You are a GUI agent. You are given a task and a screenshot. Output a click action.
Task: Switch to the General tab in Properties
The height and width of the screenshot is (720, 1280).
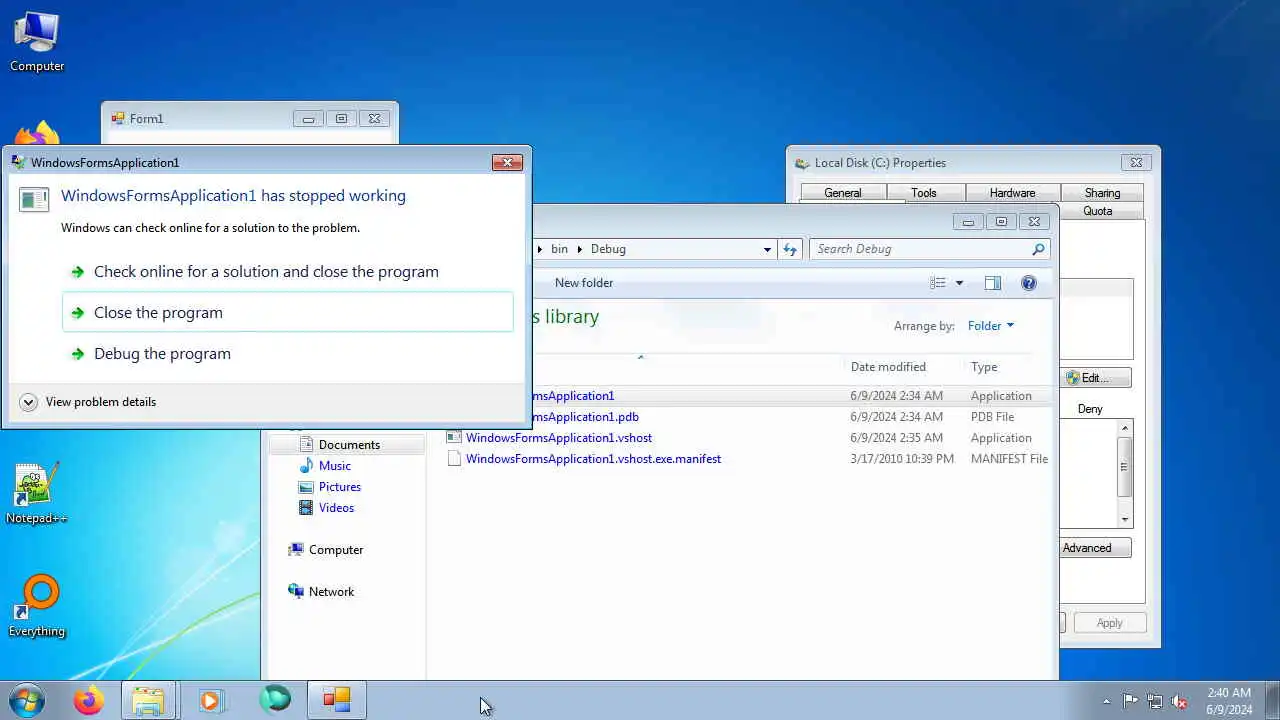pyautogui.click(x=843, y=193)
